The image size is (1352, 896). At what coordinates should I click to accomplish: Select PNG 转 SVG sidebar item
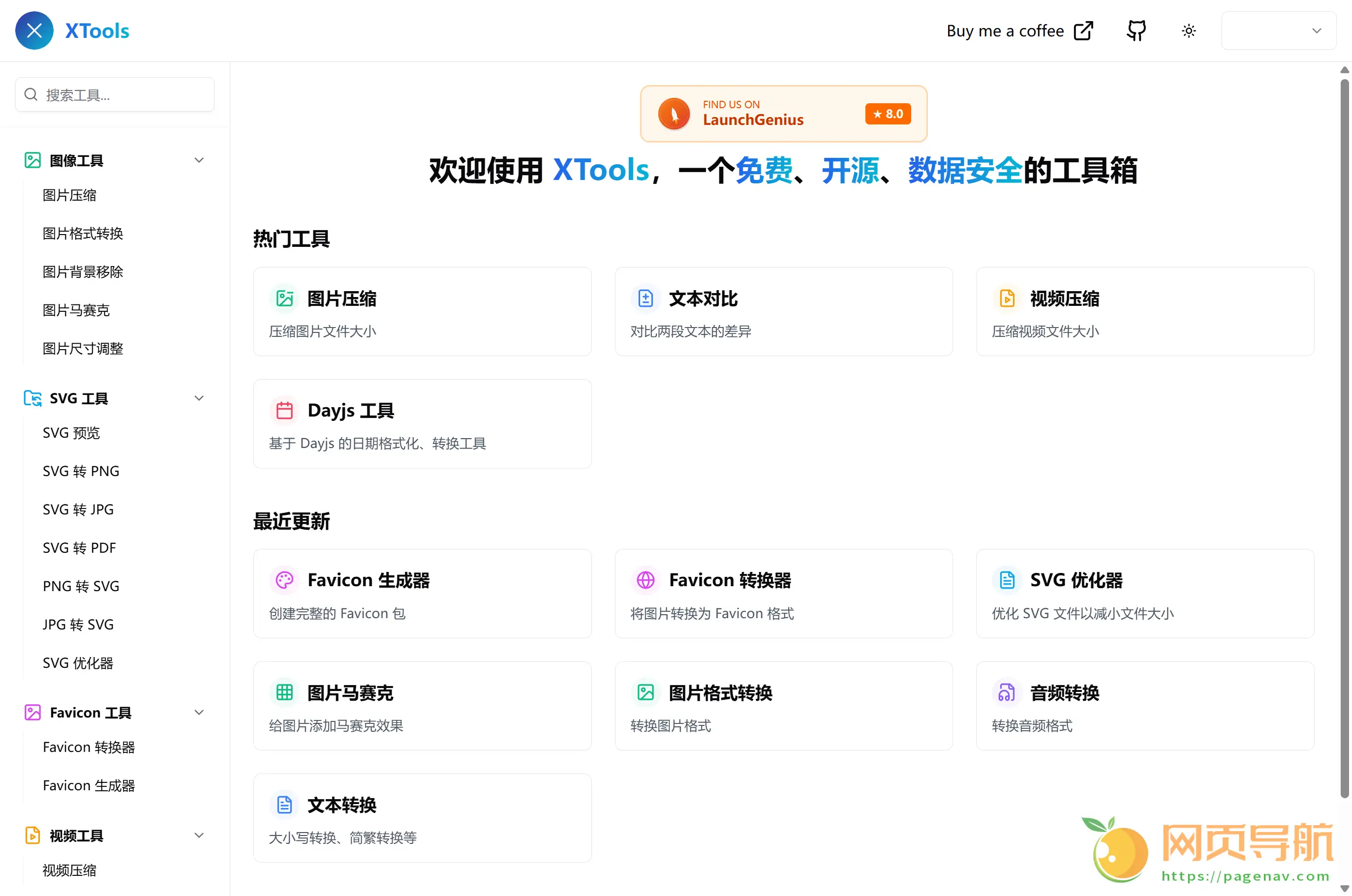point(81,586)
